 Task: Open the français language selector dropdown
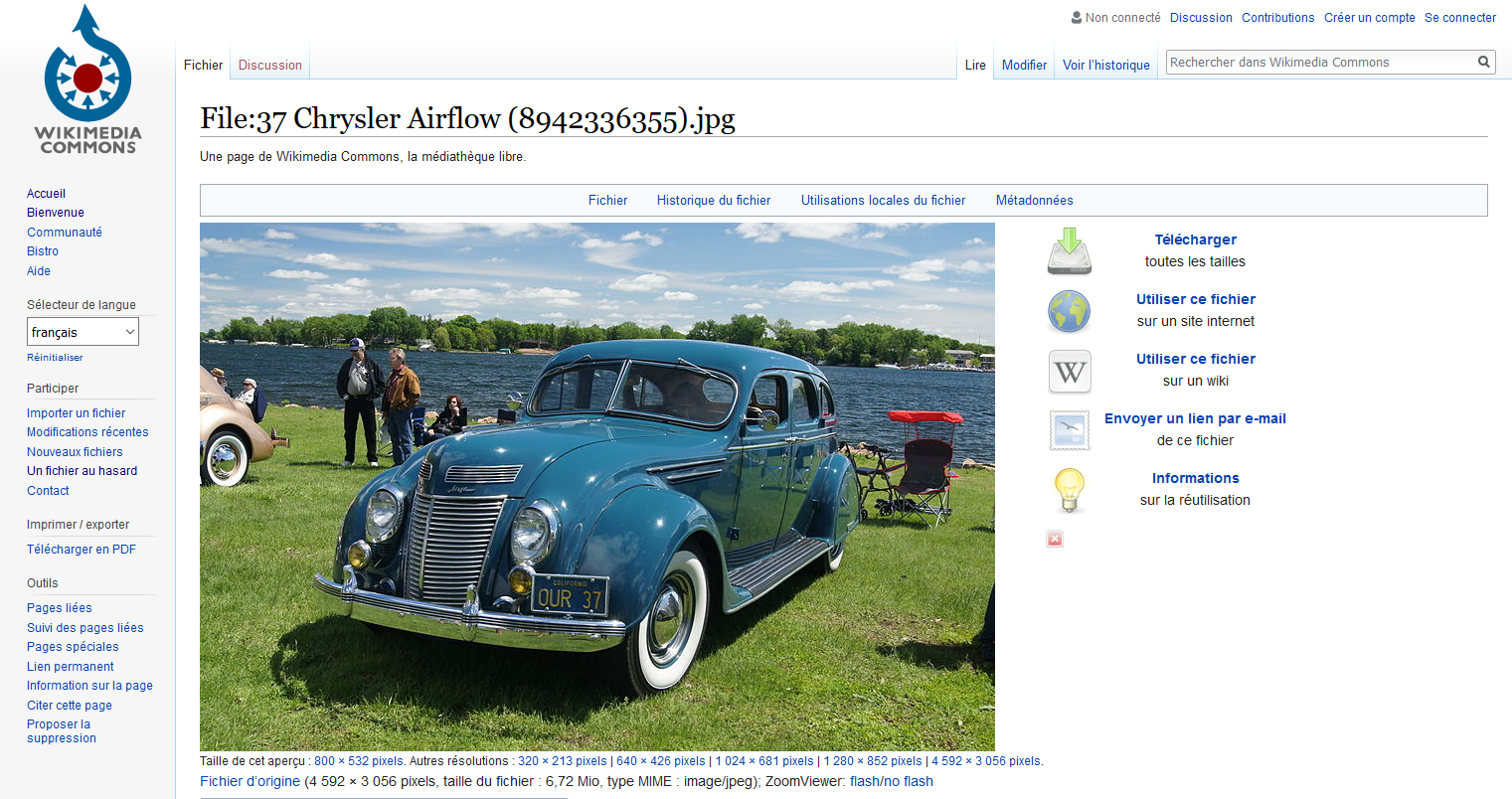click(83, 332)
